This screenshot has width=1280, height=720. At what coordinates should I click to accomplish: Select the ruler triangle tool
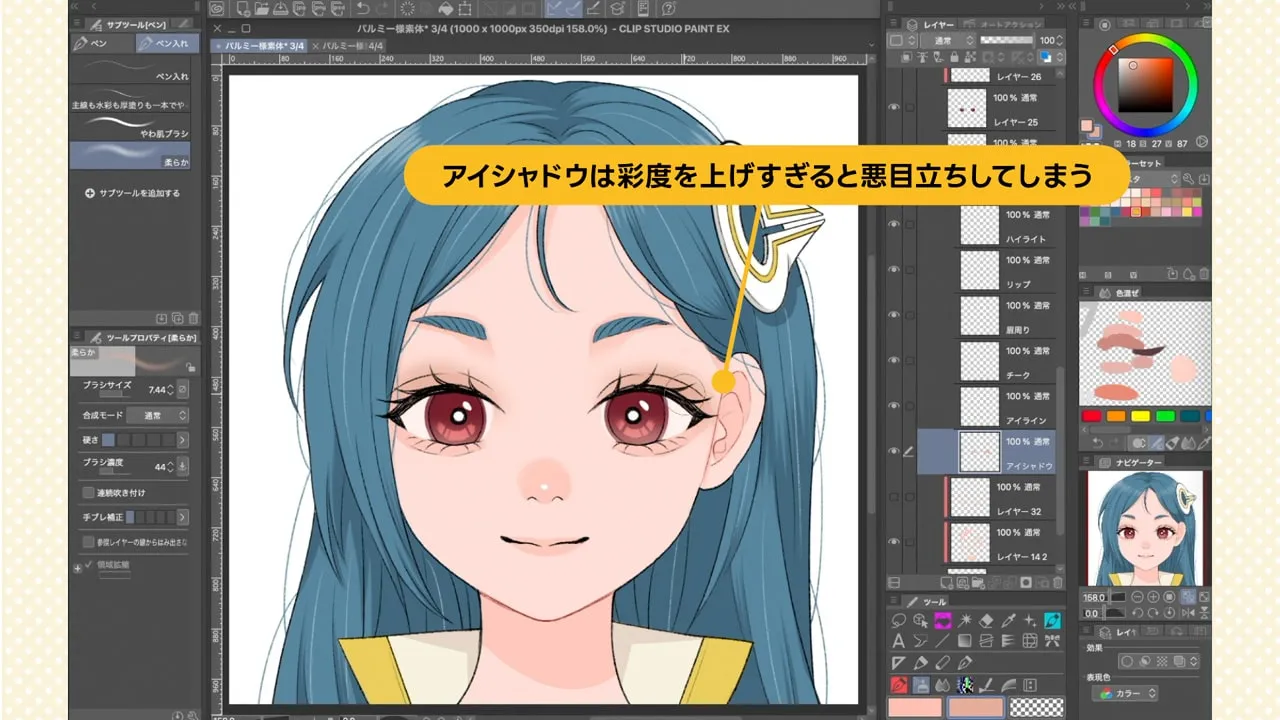click(898, 663)
